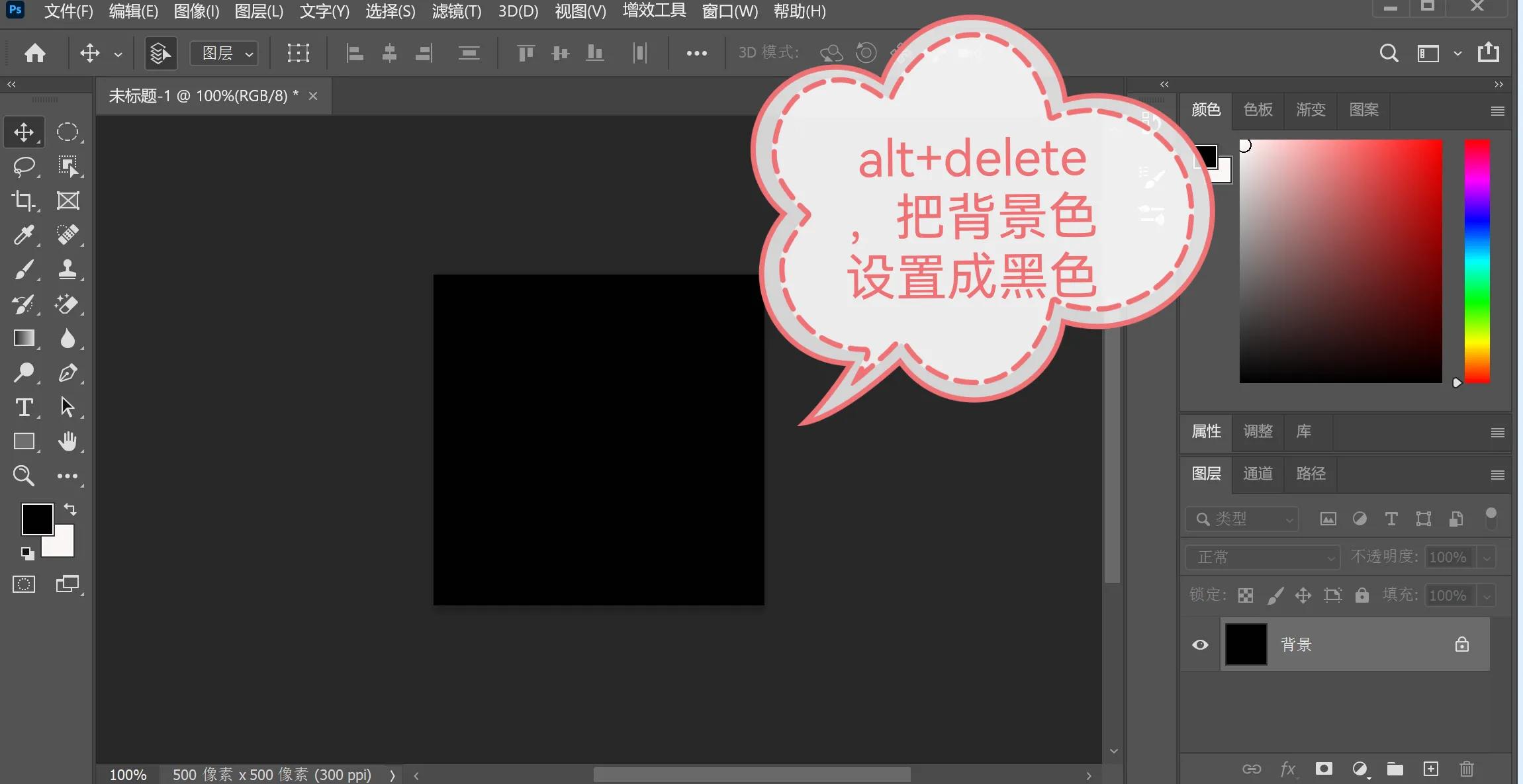Open the Zoom tool

pos(24,476)
